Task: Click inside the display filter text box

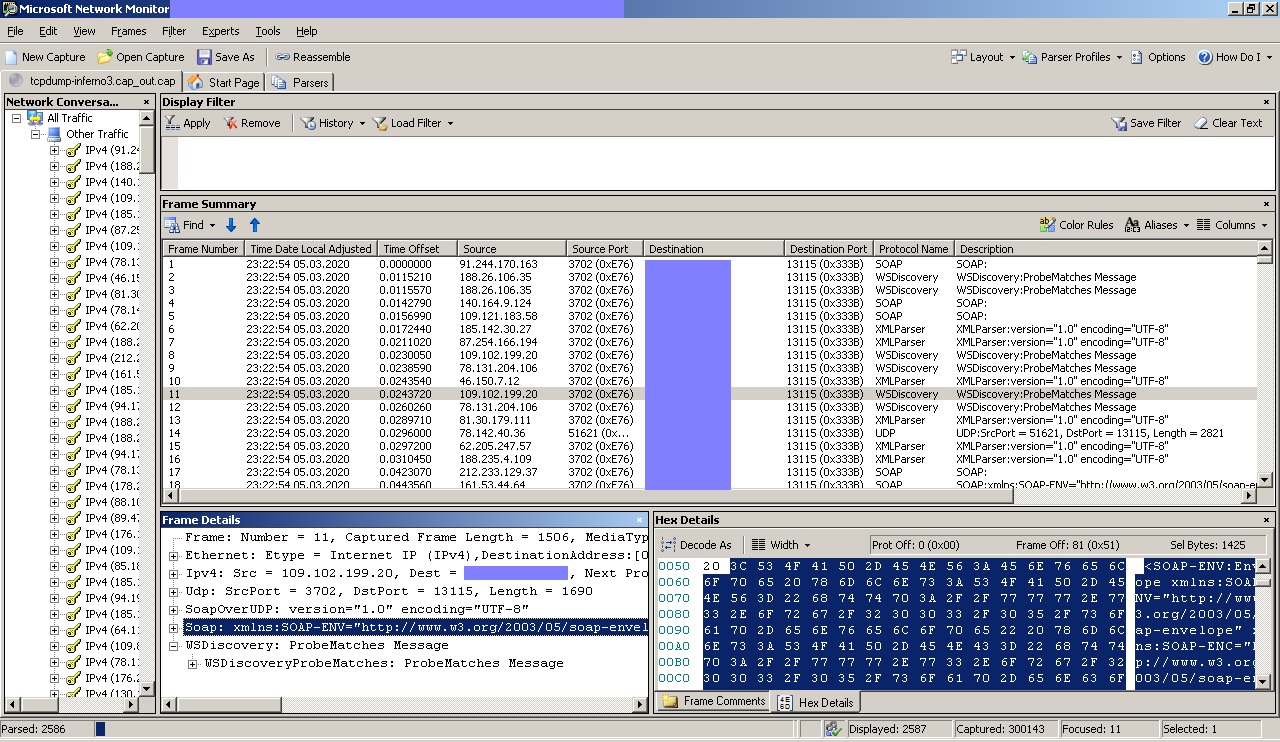Action: click(726, 163)
